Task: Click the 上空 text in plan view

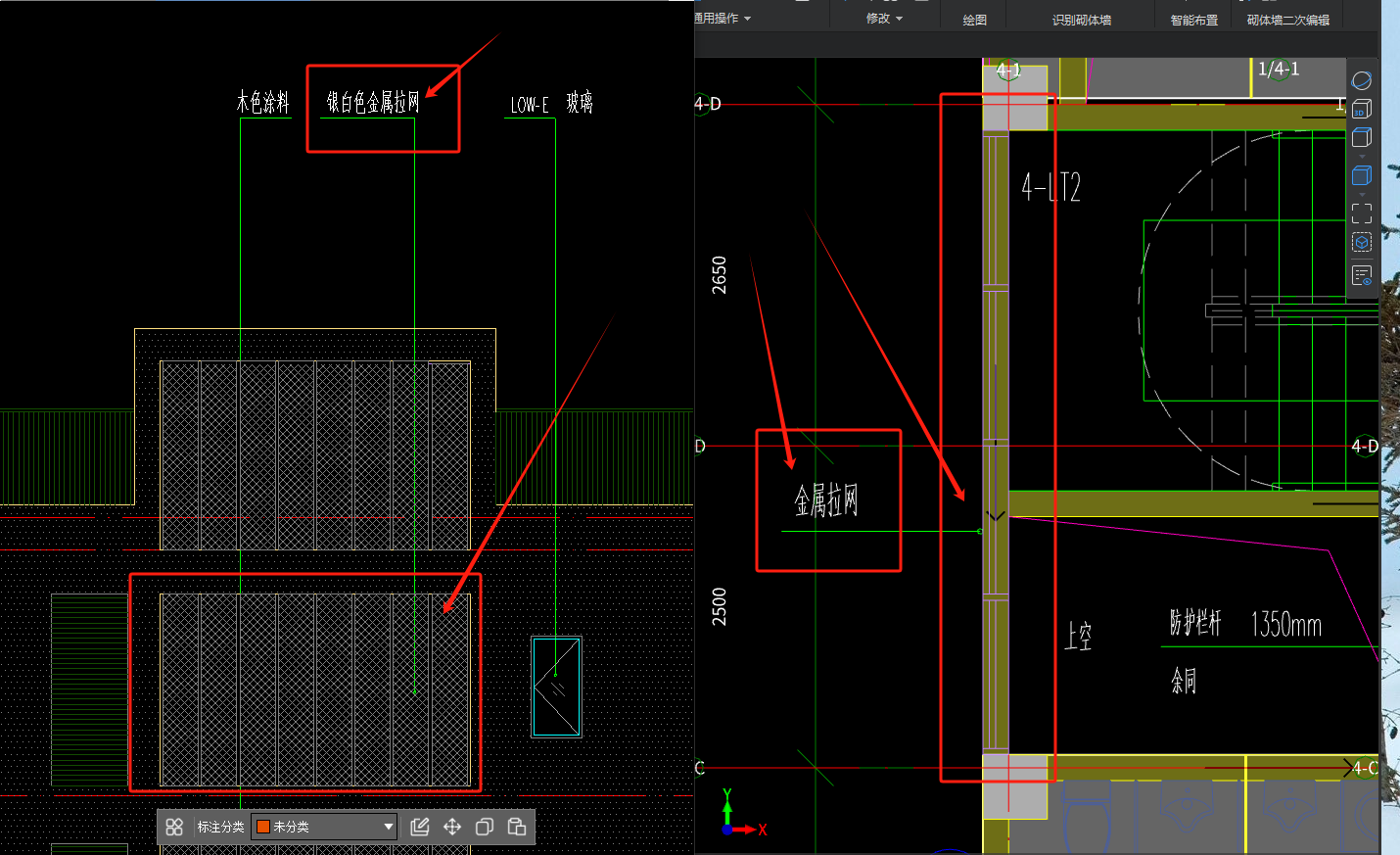Action: point(1078,637)
